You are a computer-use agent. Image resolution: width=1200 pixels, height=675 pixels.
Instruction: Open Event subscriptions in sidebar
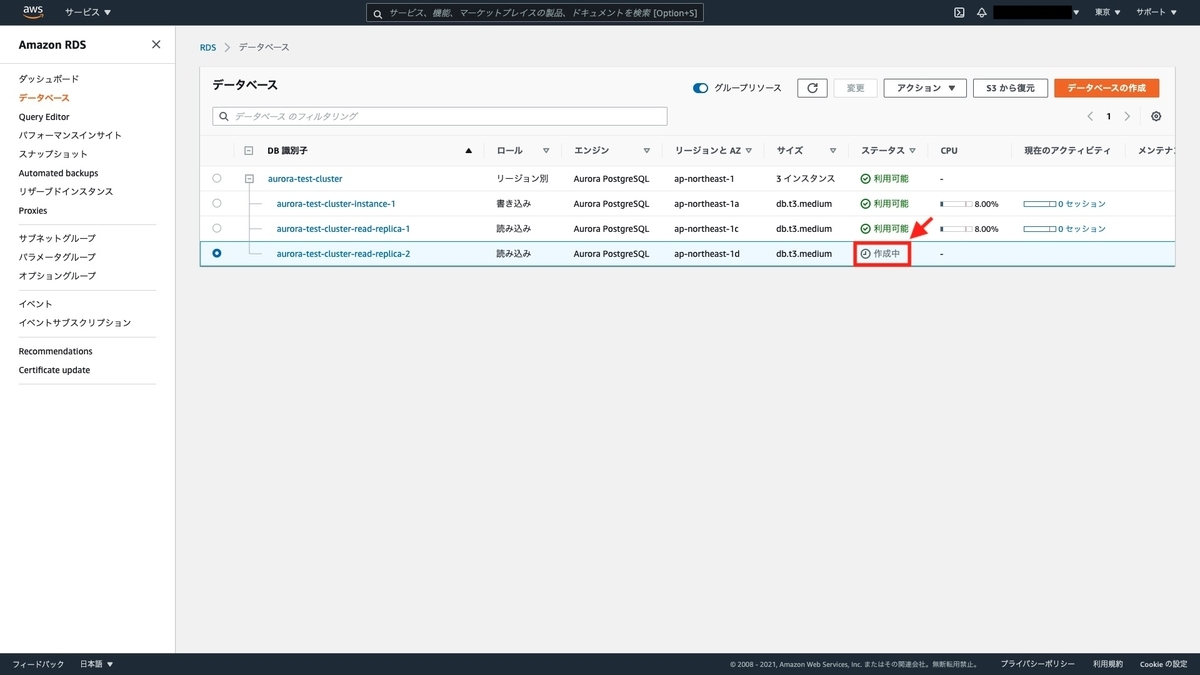click(75, 323)
